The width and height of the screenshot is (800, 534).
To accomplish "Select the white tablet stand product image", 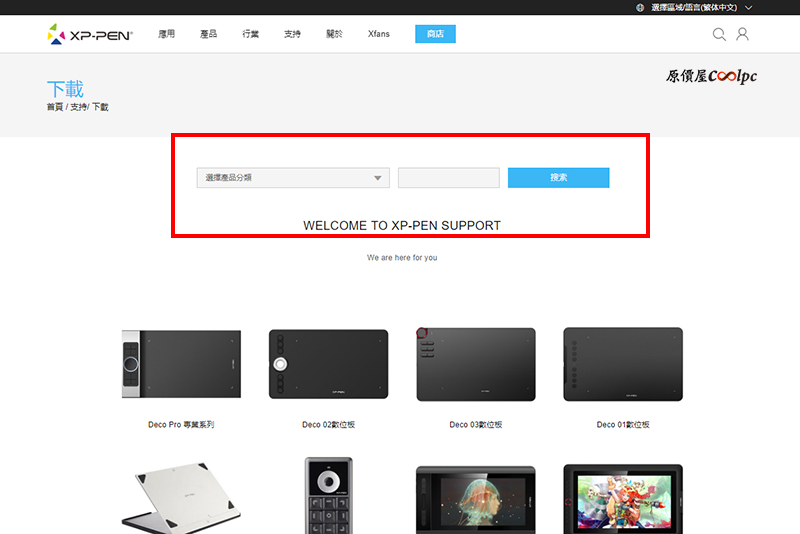I will click(181, 498).
